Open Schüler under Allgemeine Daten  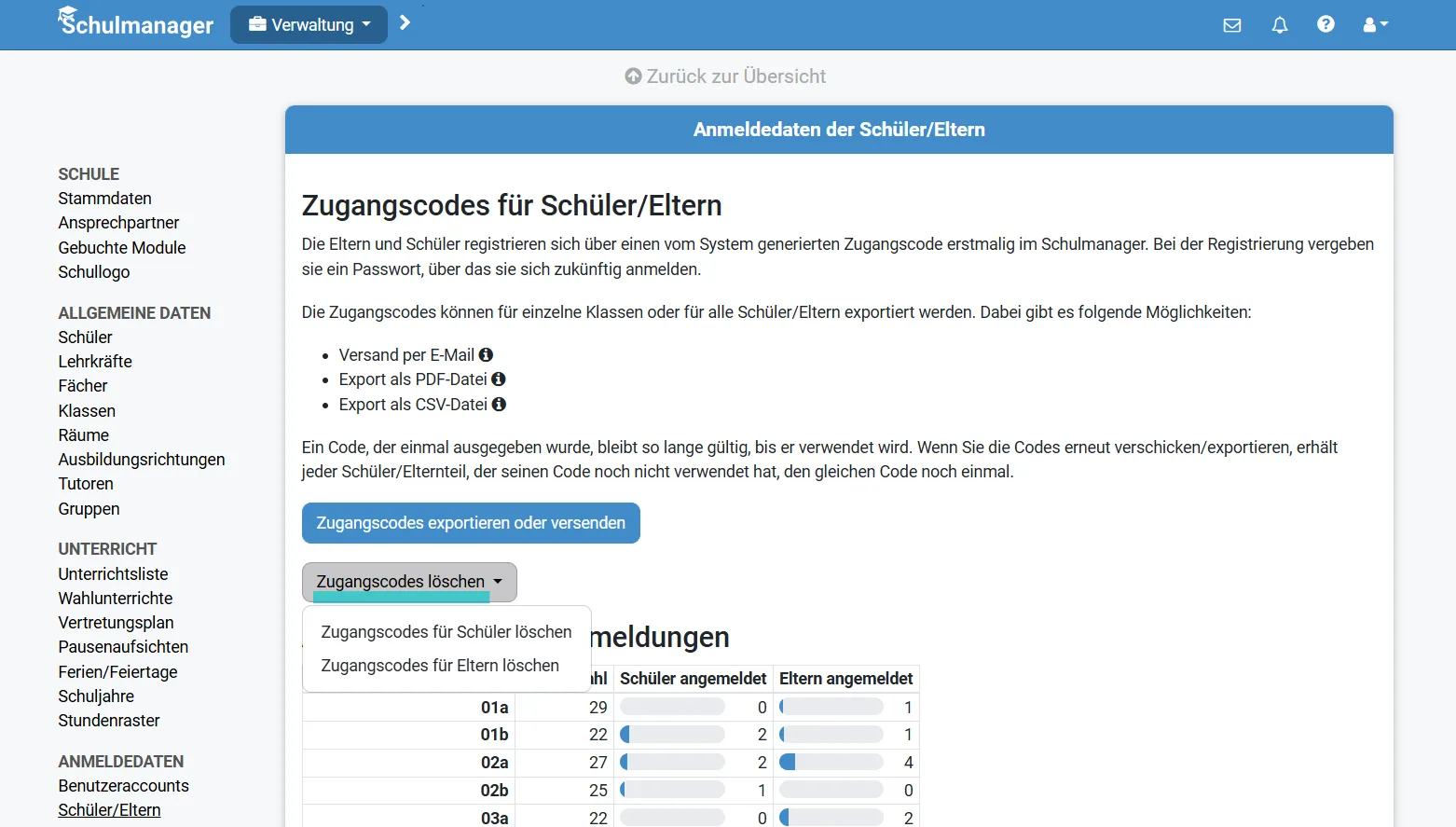click(x=85, y=338)
